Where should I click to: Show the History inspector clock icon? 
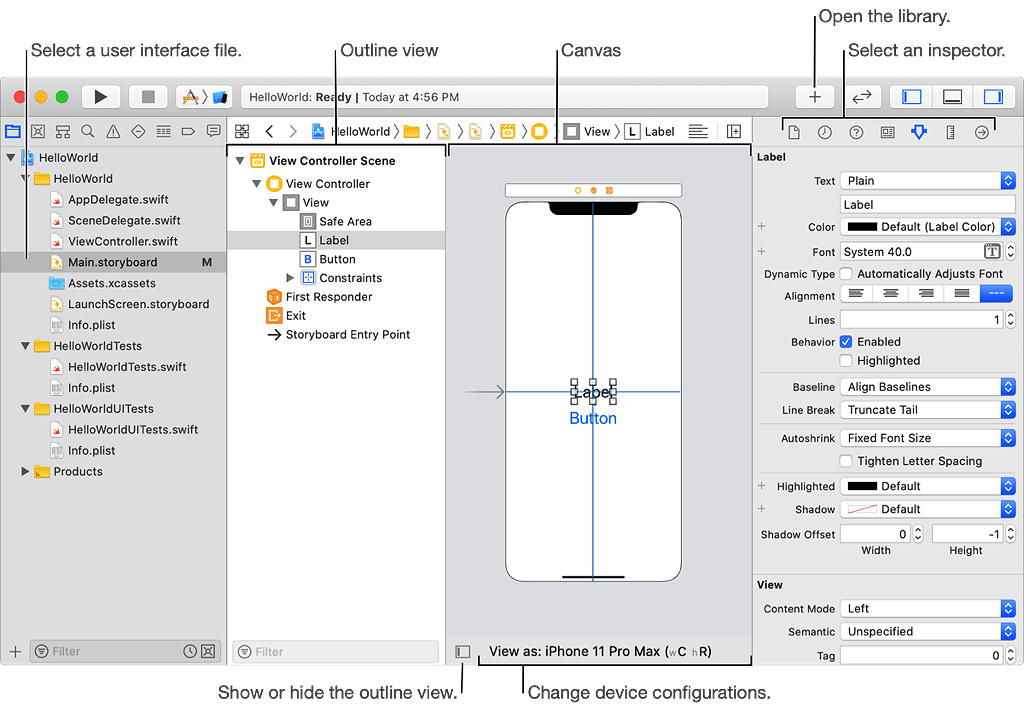(825, 133)
